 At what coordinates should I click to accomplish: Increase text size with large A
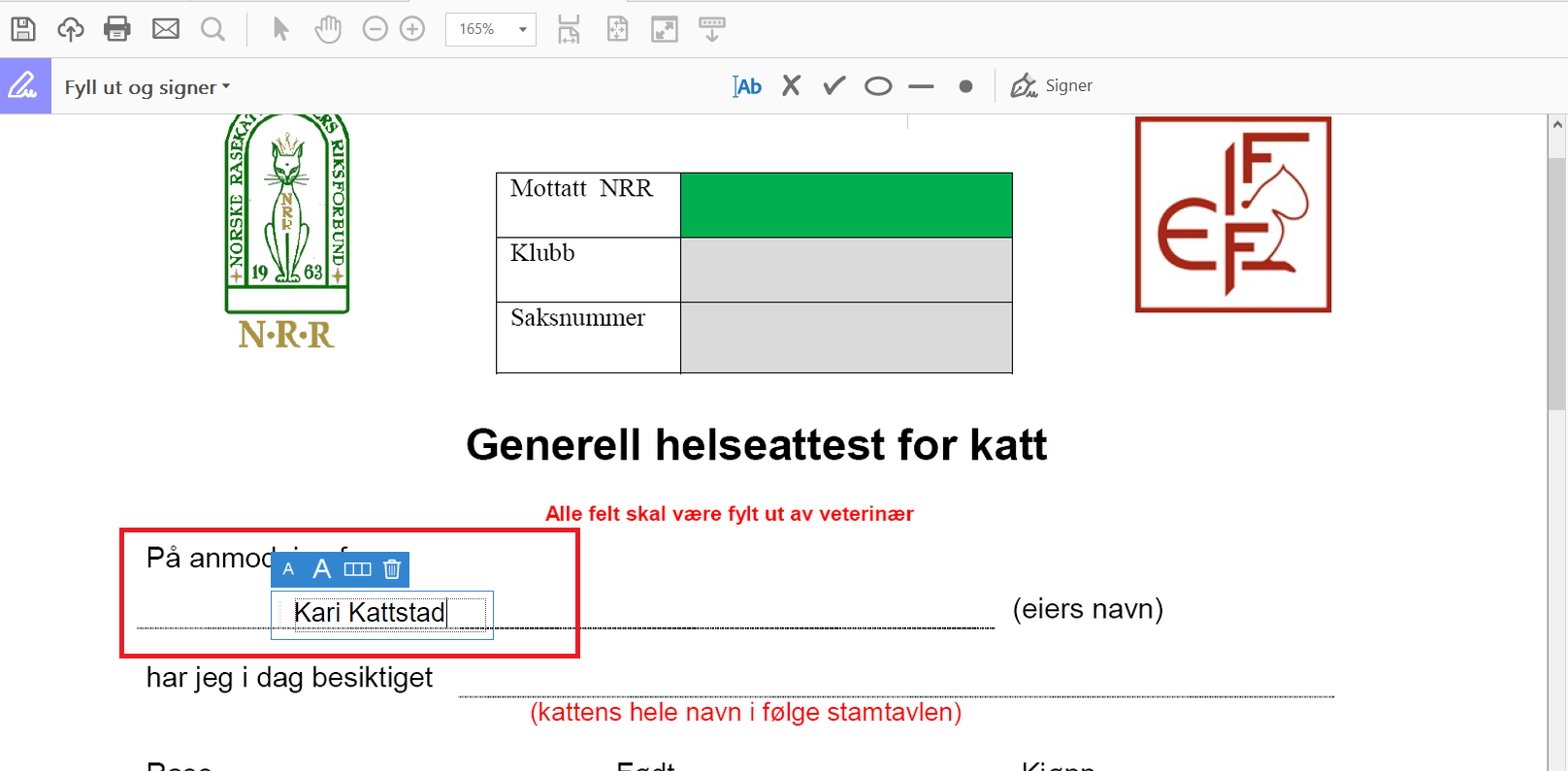click(x=322, y=569)
